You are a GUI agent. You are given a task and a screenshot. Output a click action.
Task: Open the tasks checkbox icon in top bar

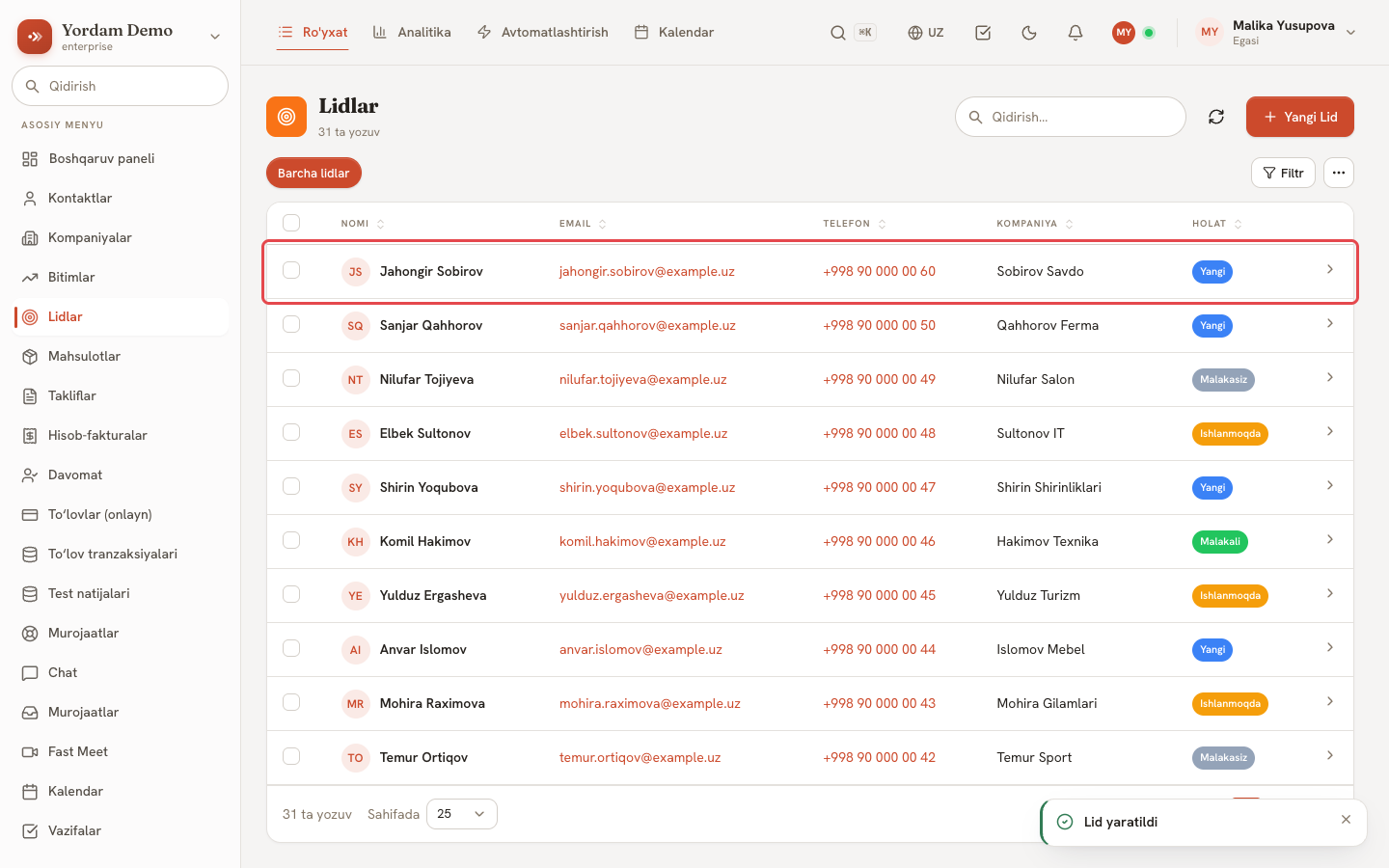pos(983,33)
